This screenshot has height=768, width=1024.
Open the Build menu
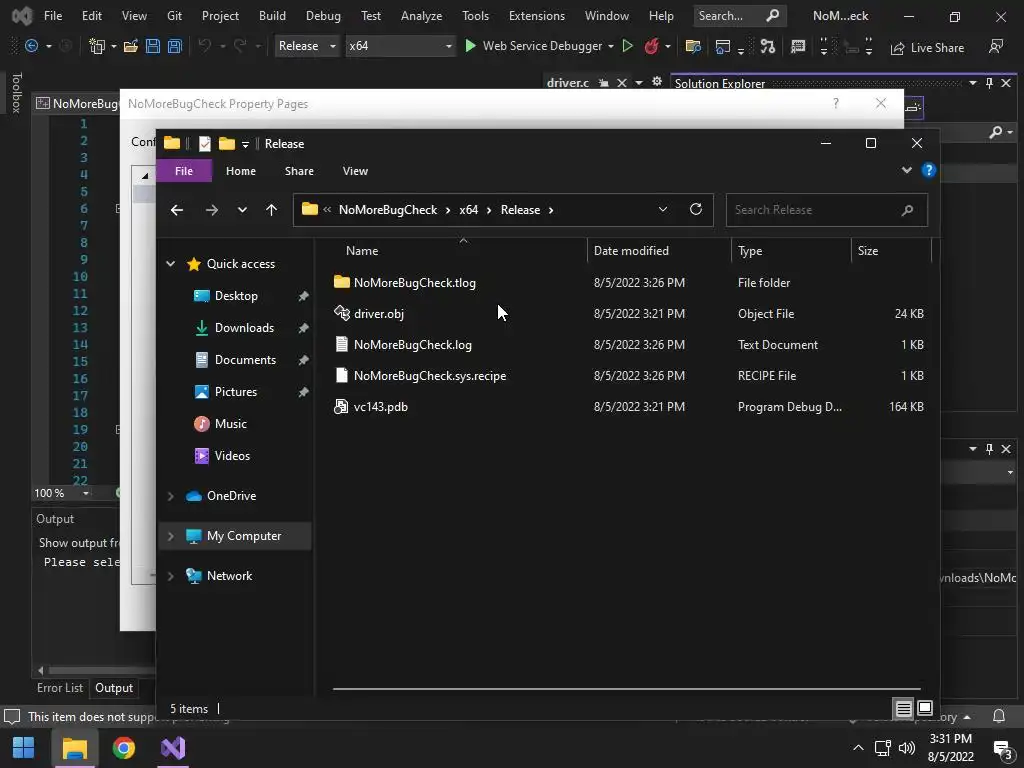(x=272, y=16)
